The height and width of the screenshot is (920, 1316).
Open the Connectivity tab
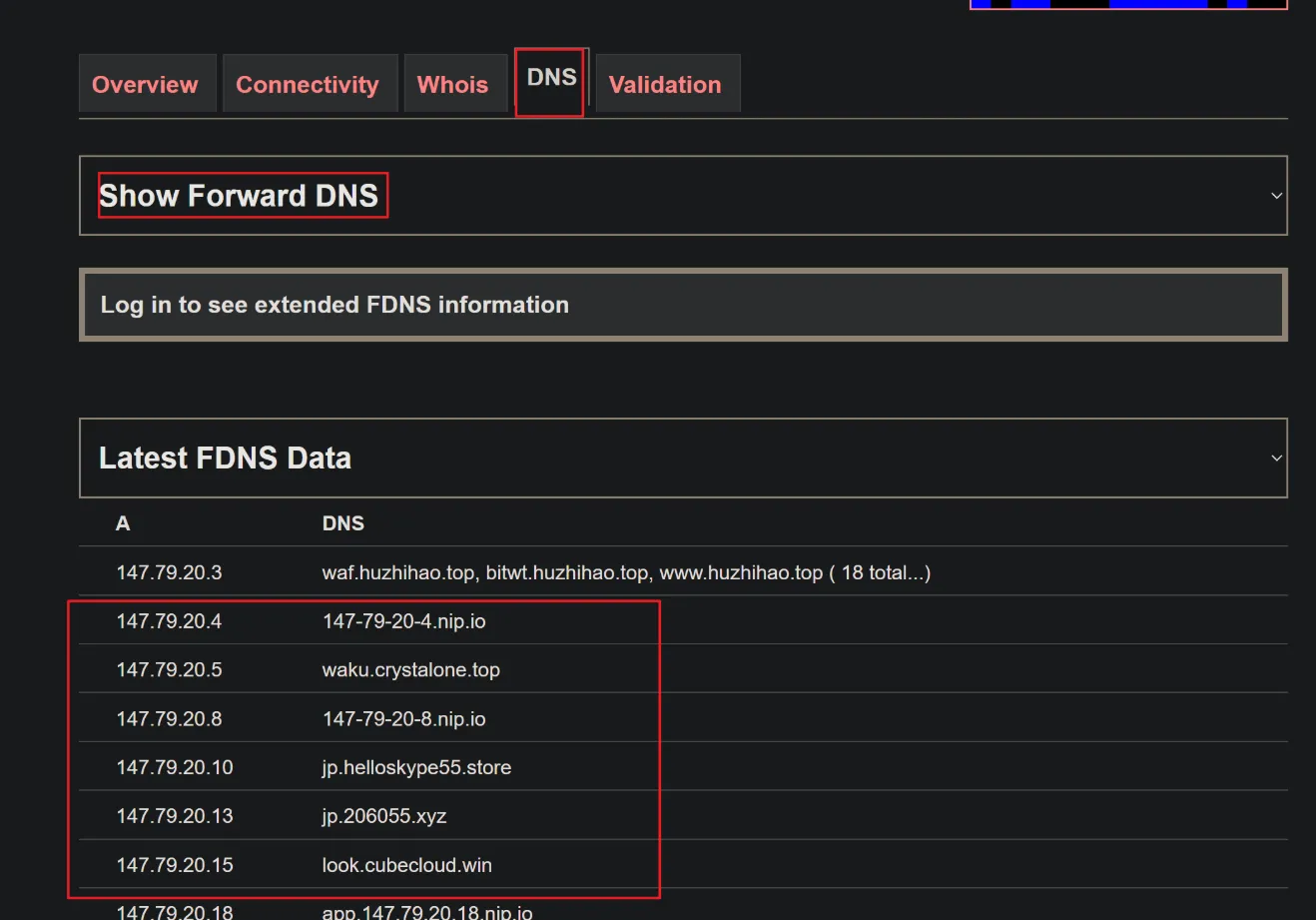[308, 85]
